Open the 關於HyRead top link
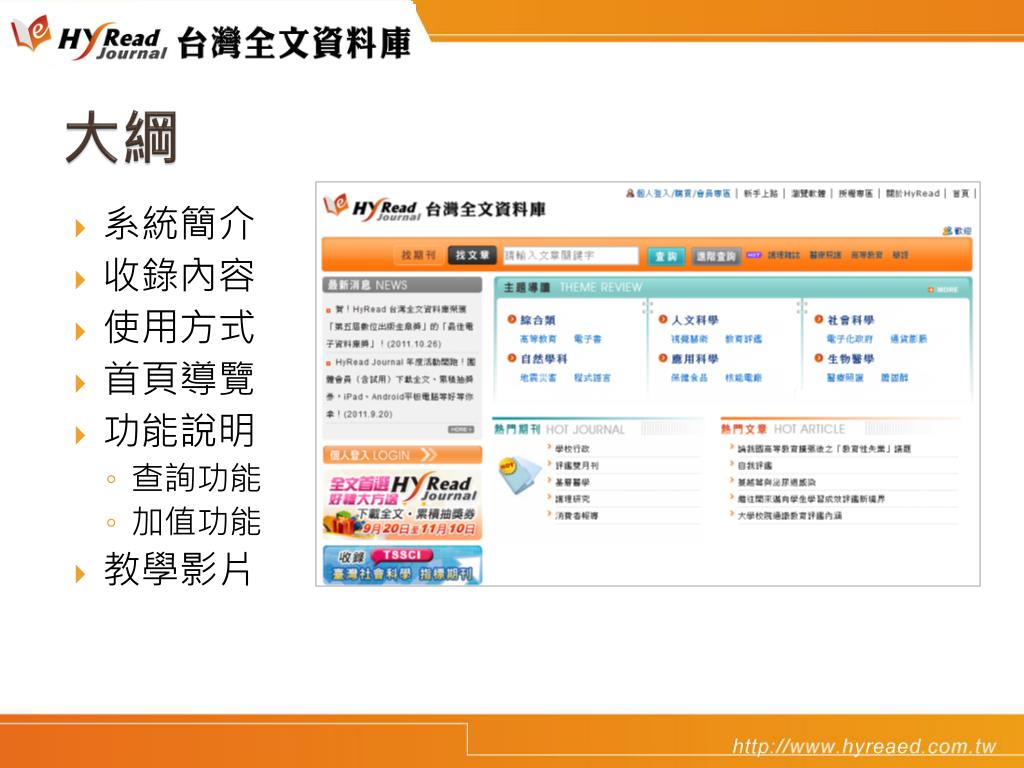The image size is (1024, 768). point(912,193)
